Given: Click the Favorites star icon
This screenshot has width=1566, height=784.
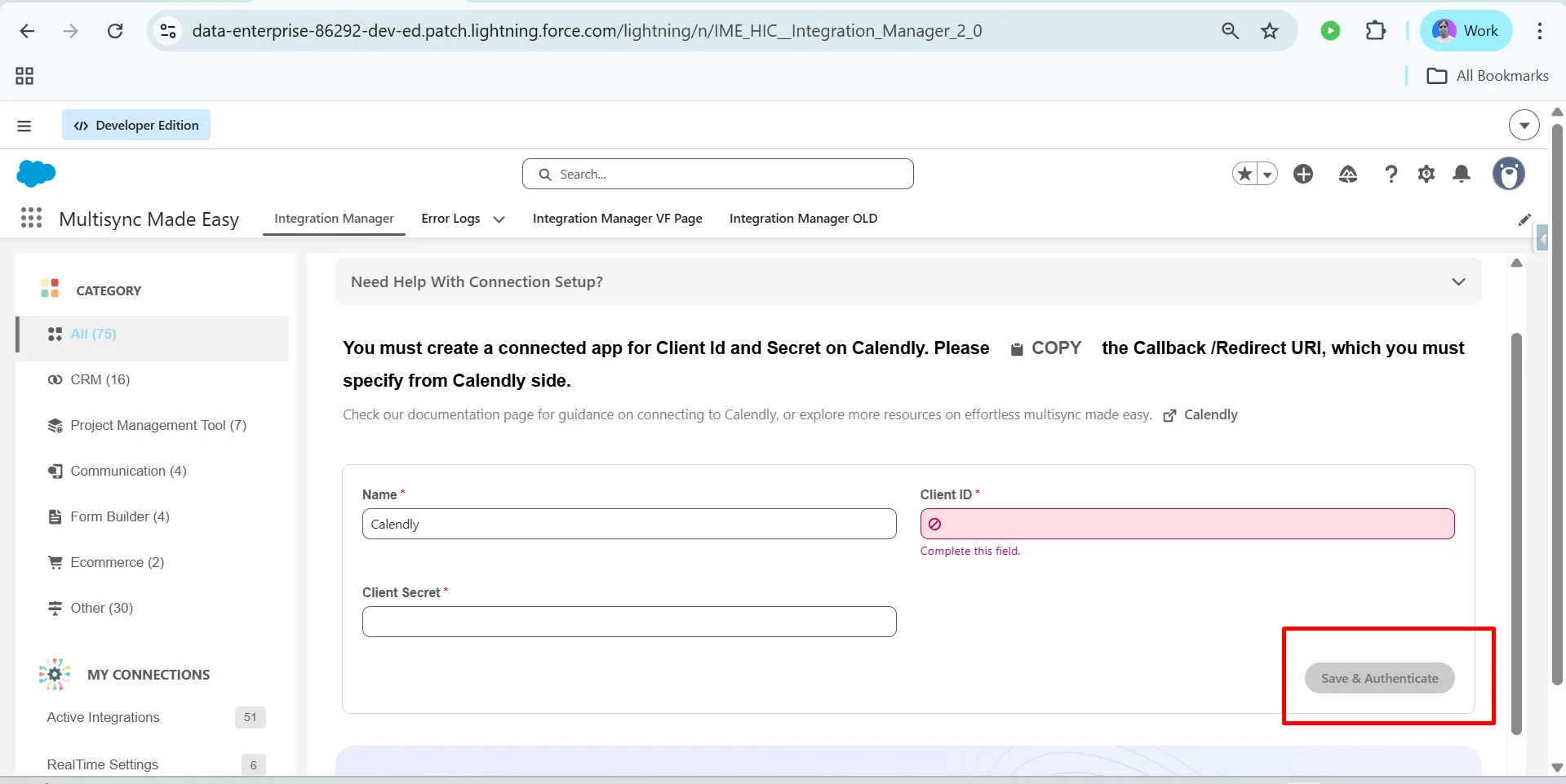Looking at the screenshot, I should click(x=1244, y=174).
